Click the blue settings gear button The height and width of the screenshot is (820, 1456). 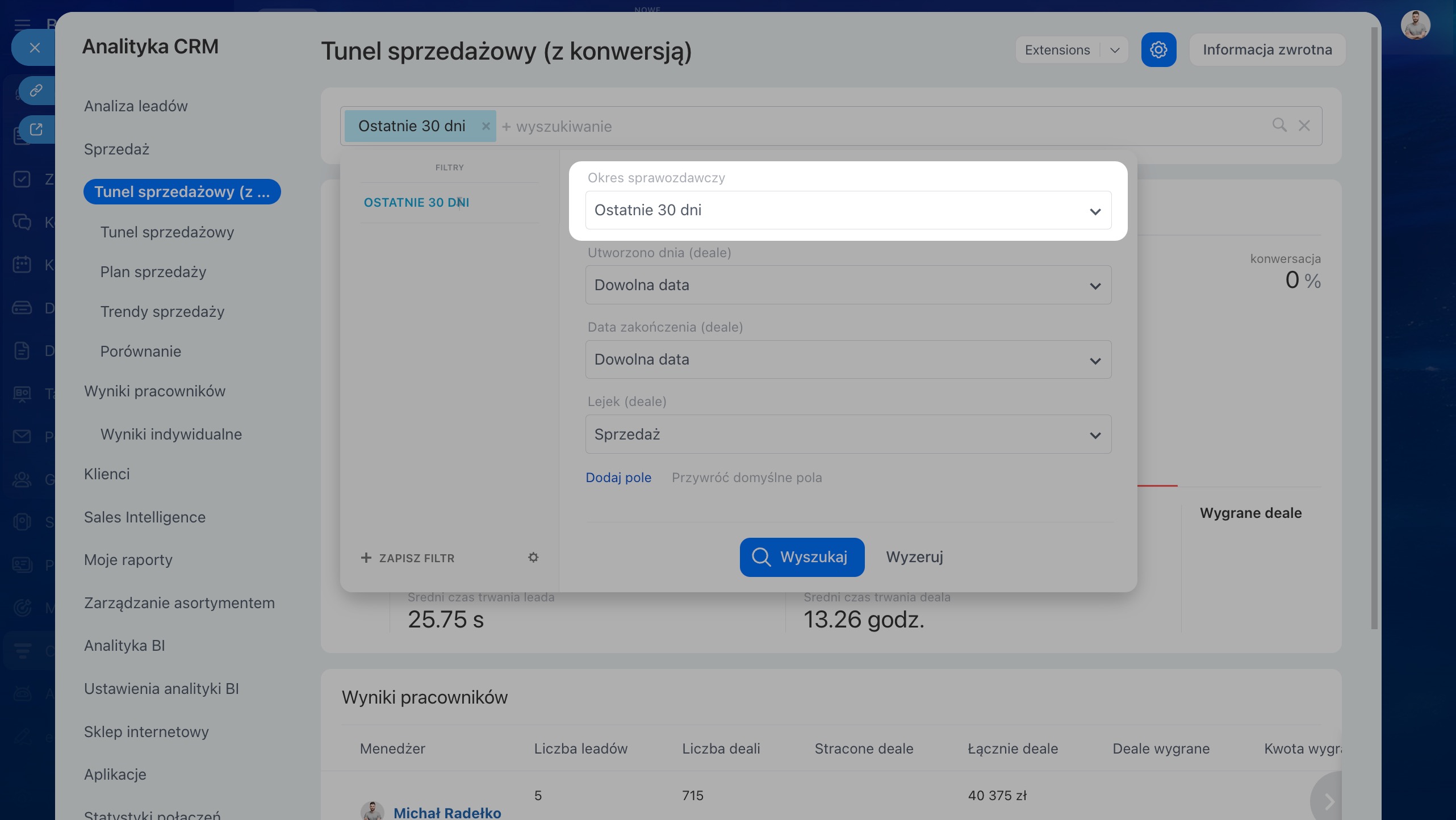tap(1158, 50)
